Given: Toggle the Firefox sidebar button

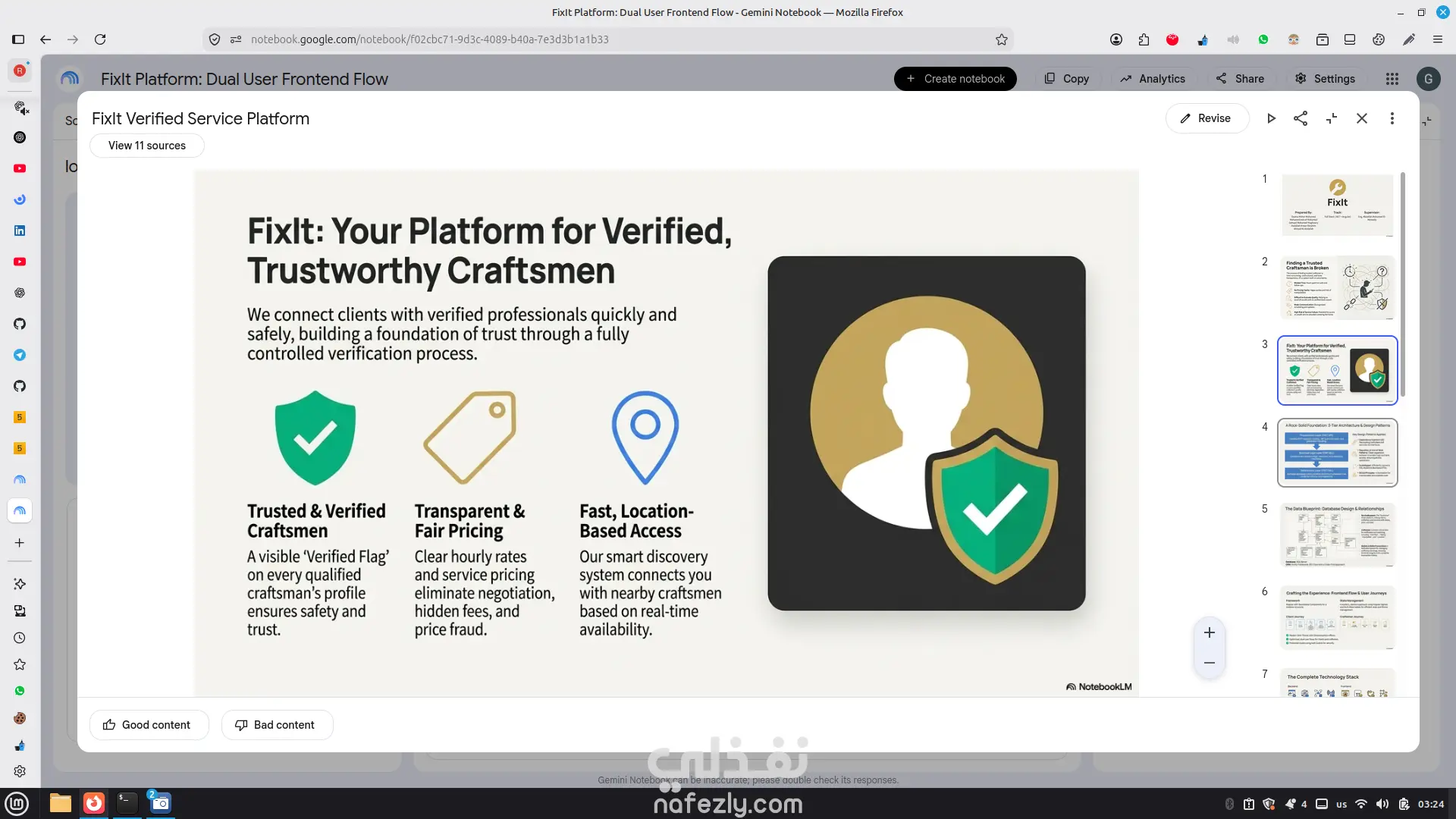Looking at the screenshot, I should pyautogui.click(x=18, y=39).
